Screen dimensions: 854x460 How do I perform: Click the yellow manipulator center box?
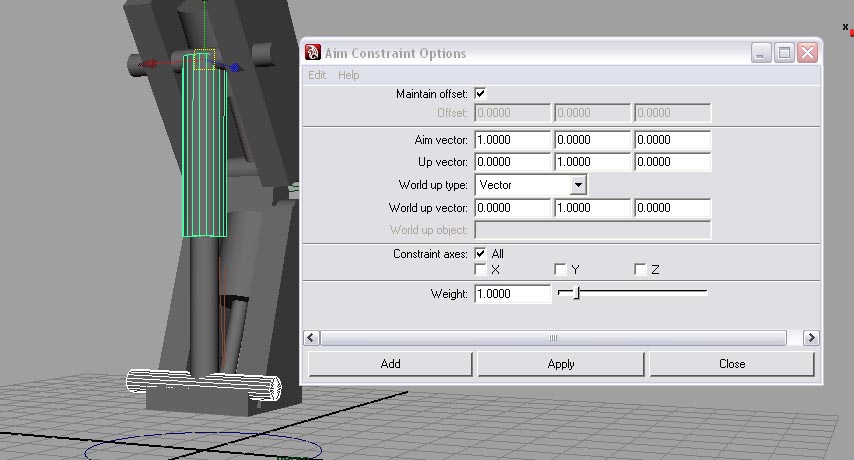204,59
